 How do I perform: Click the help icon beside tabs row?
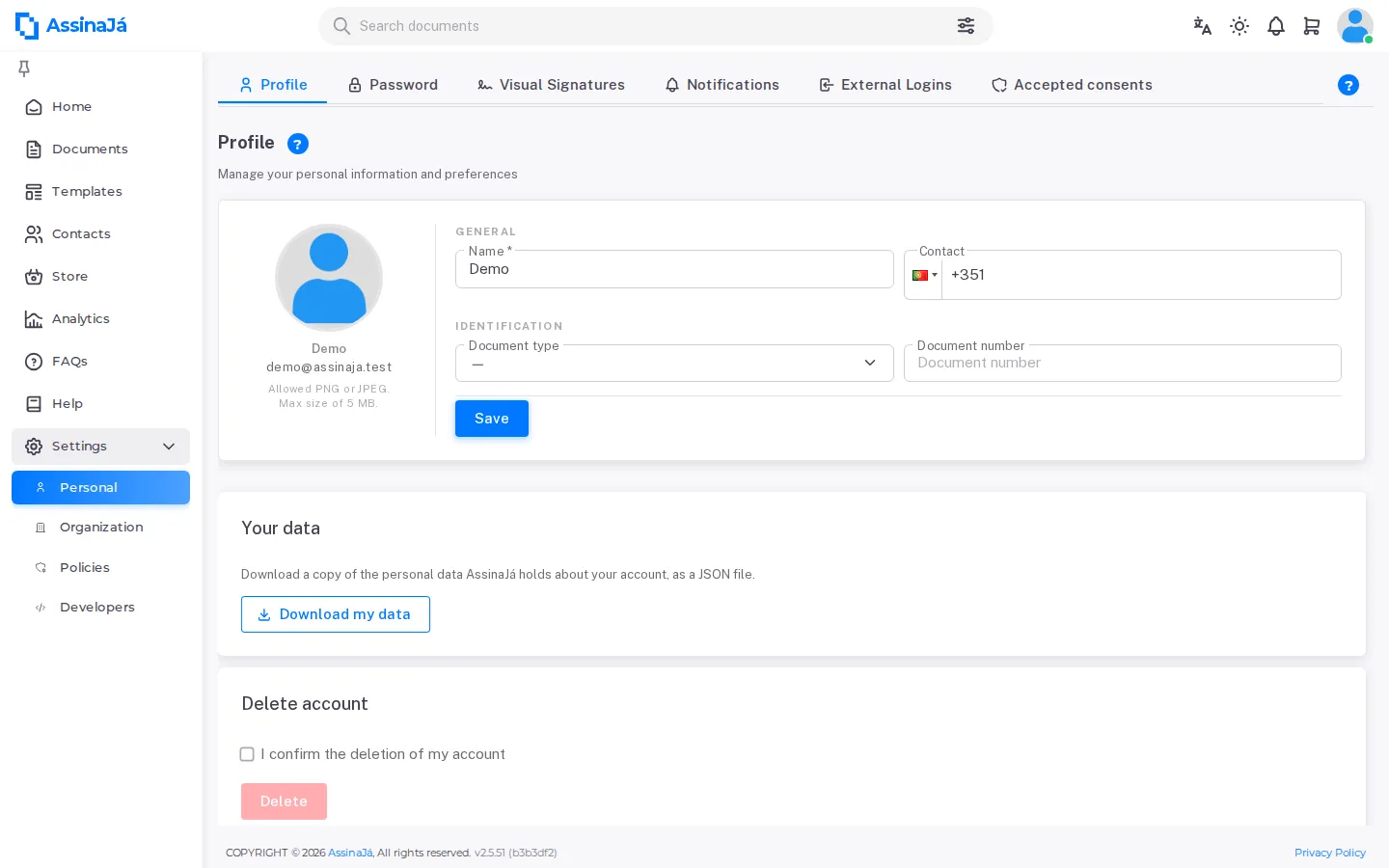tap(1348, 85)
